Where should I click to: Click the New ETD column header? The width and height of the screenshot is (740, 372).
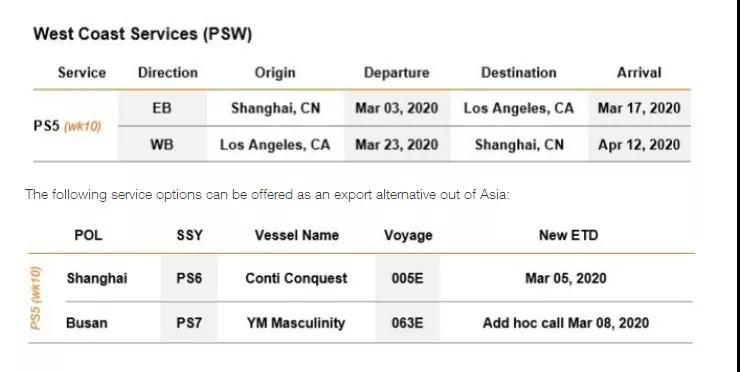pos(568,235)
